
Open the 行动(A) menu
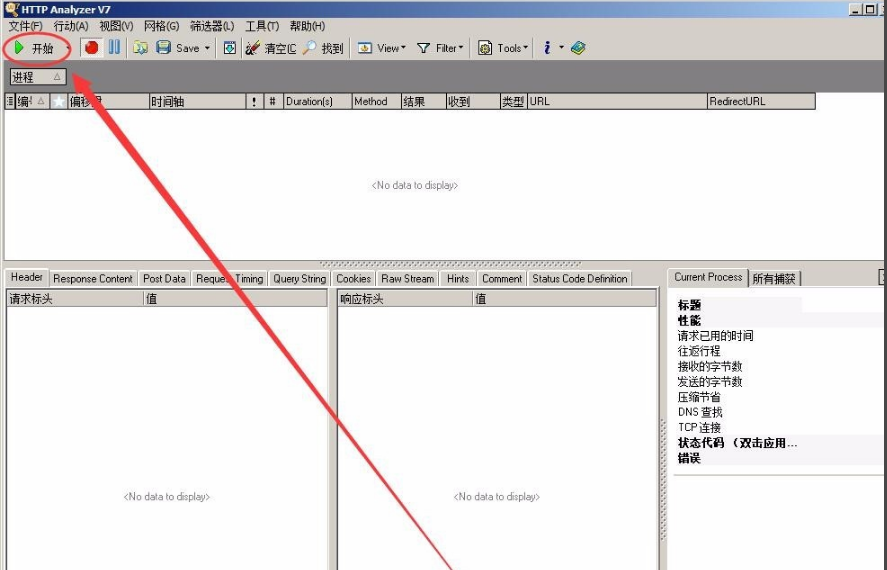click(71, 26)
